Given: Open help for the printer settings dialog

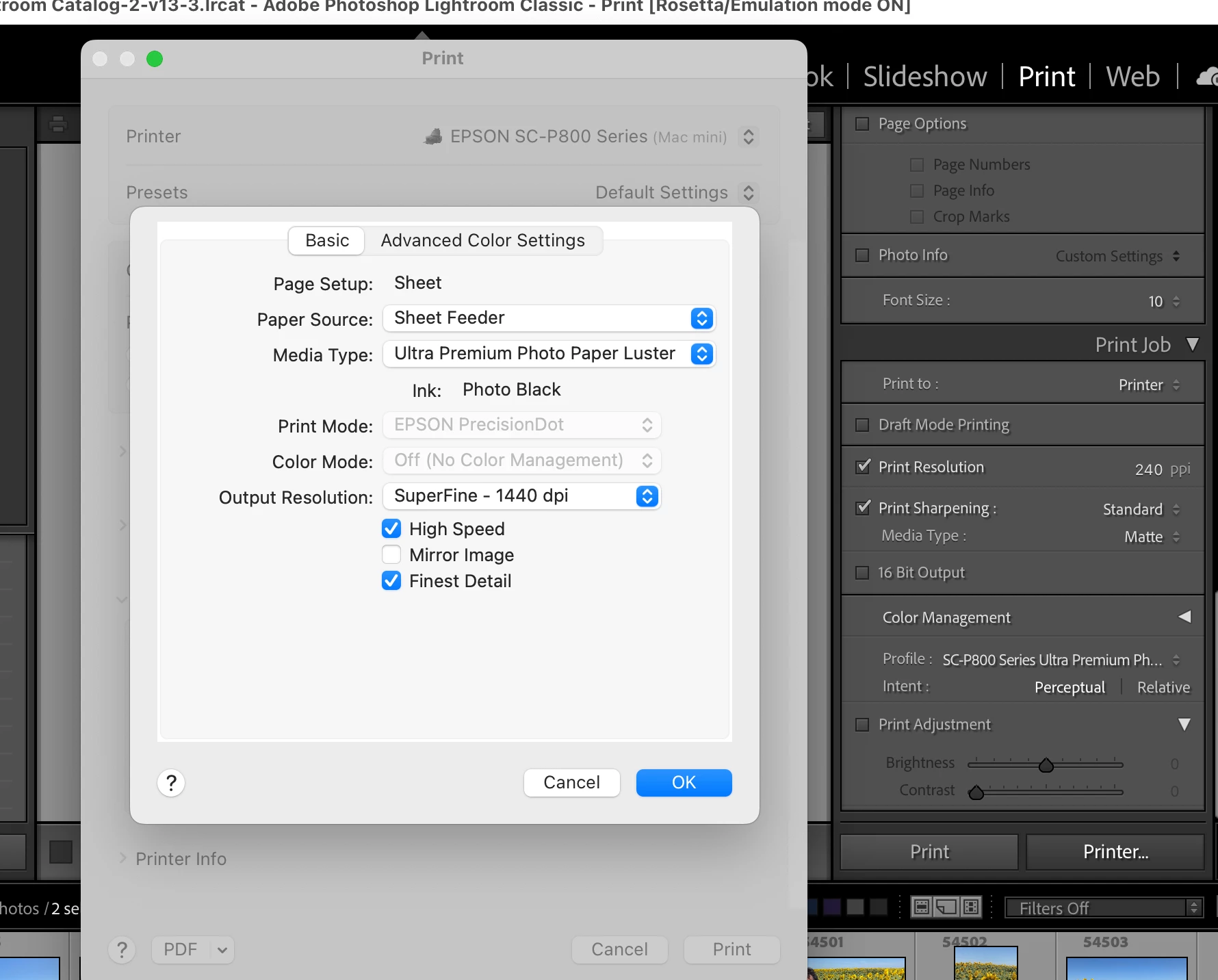Looking at the screenshot, I should tap(171, 782).
